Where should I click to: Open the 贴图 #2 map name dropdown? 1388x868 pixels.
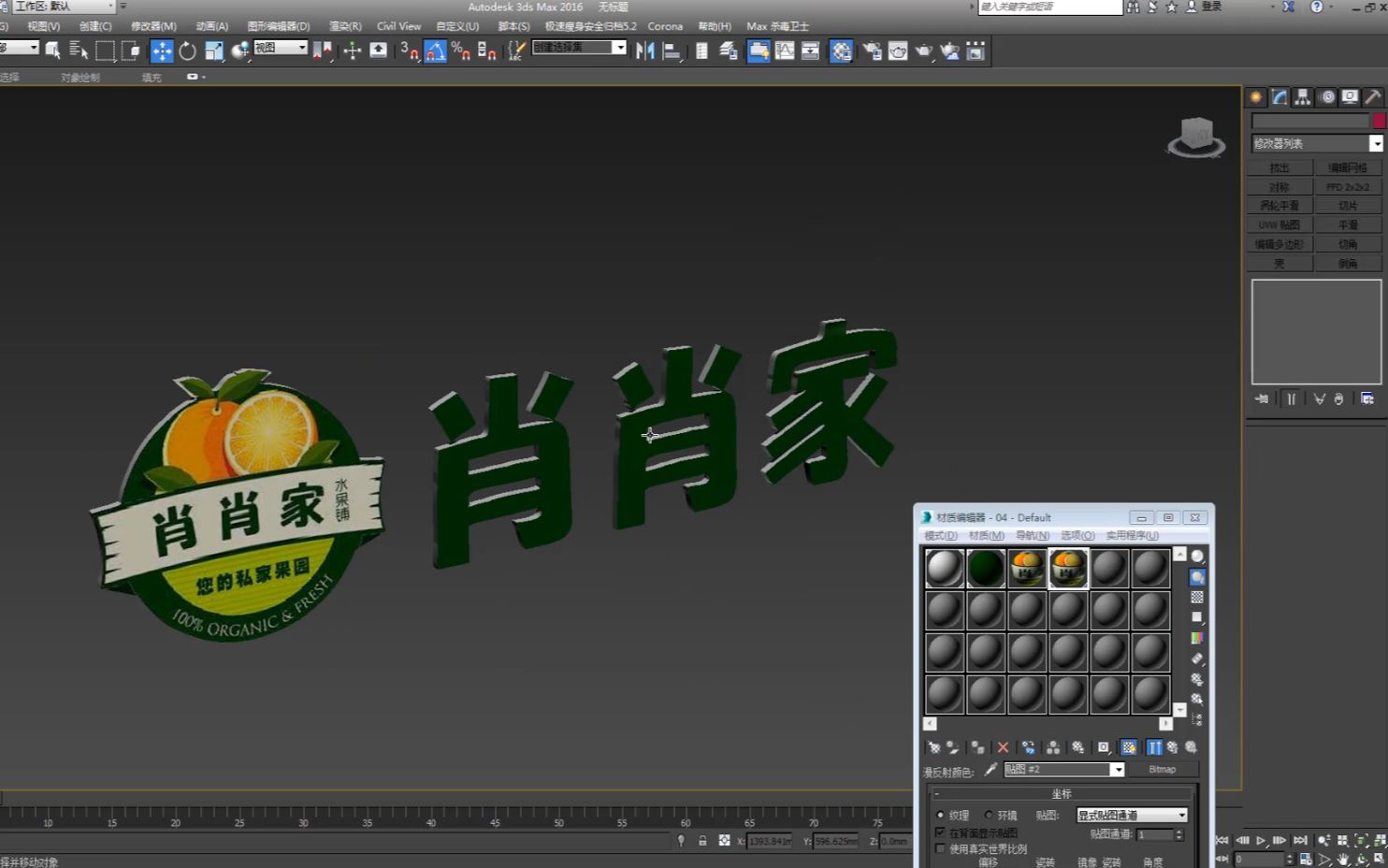pyautogui.click(x=1064, y=770)
